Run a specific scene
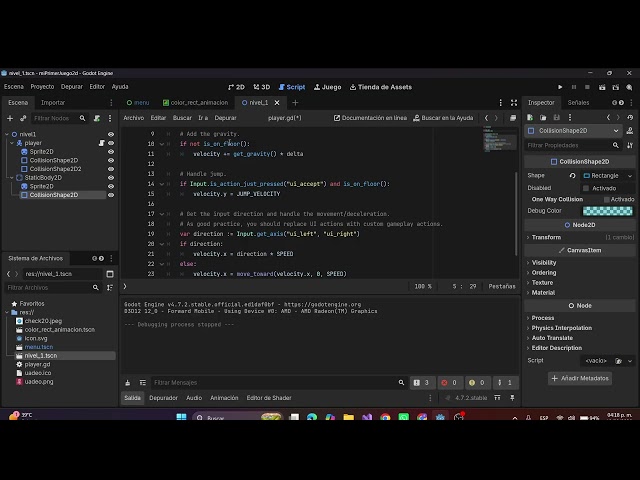 (616, 87)
